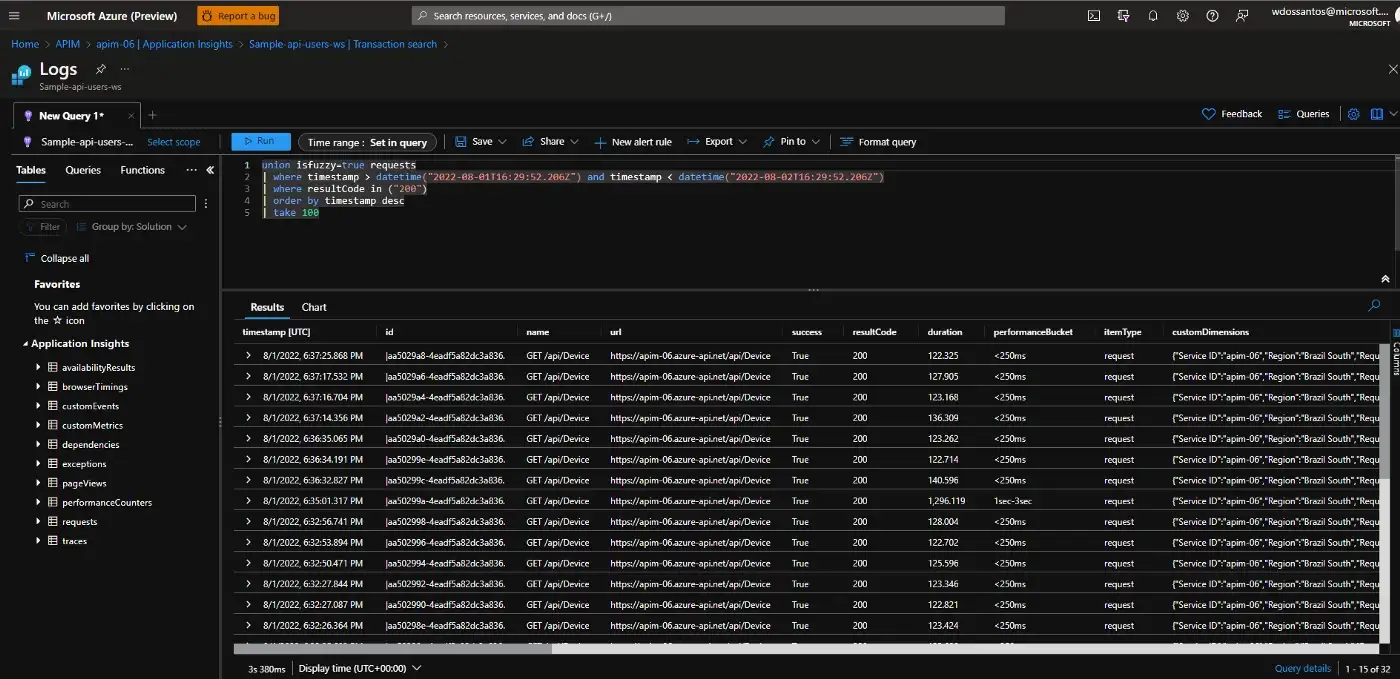Expand the dependencies table
This screenshot has height=679, width=1400.
pyautogui.click(x=39, y=444)
